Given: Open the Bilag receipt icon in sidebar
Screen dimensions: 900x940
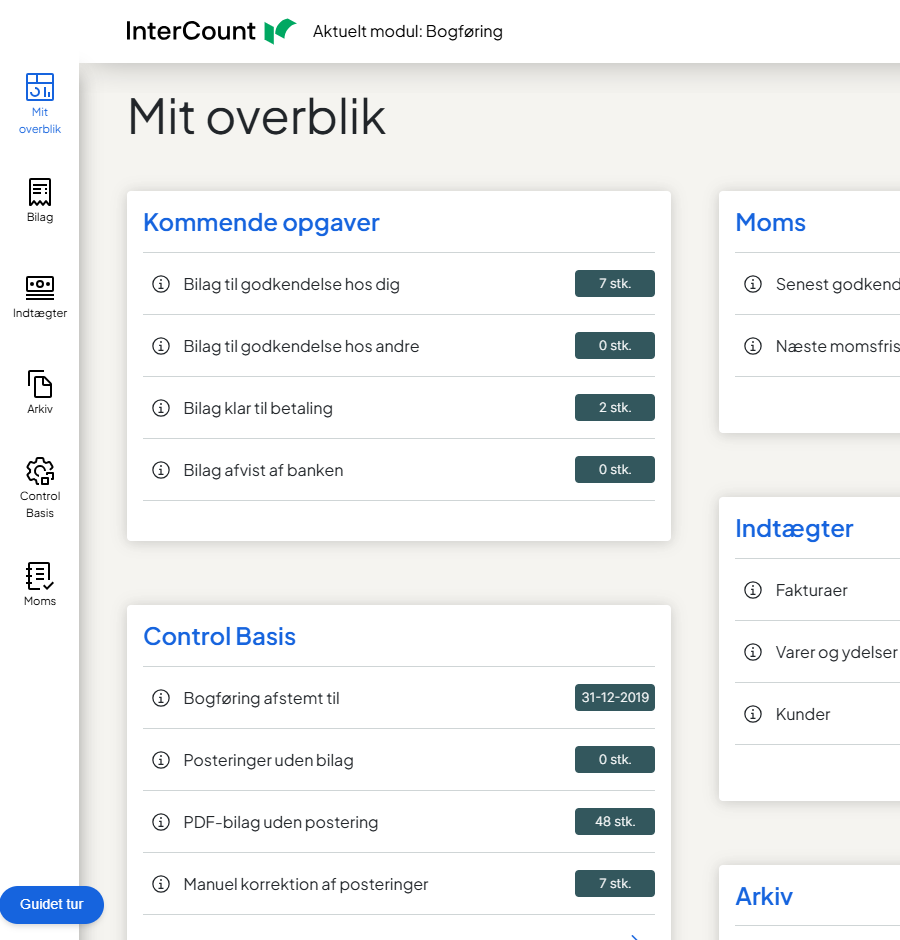Looking at the screenshot, I should pyautogui.click(x=40, y=192).
